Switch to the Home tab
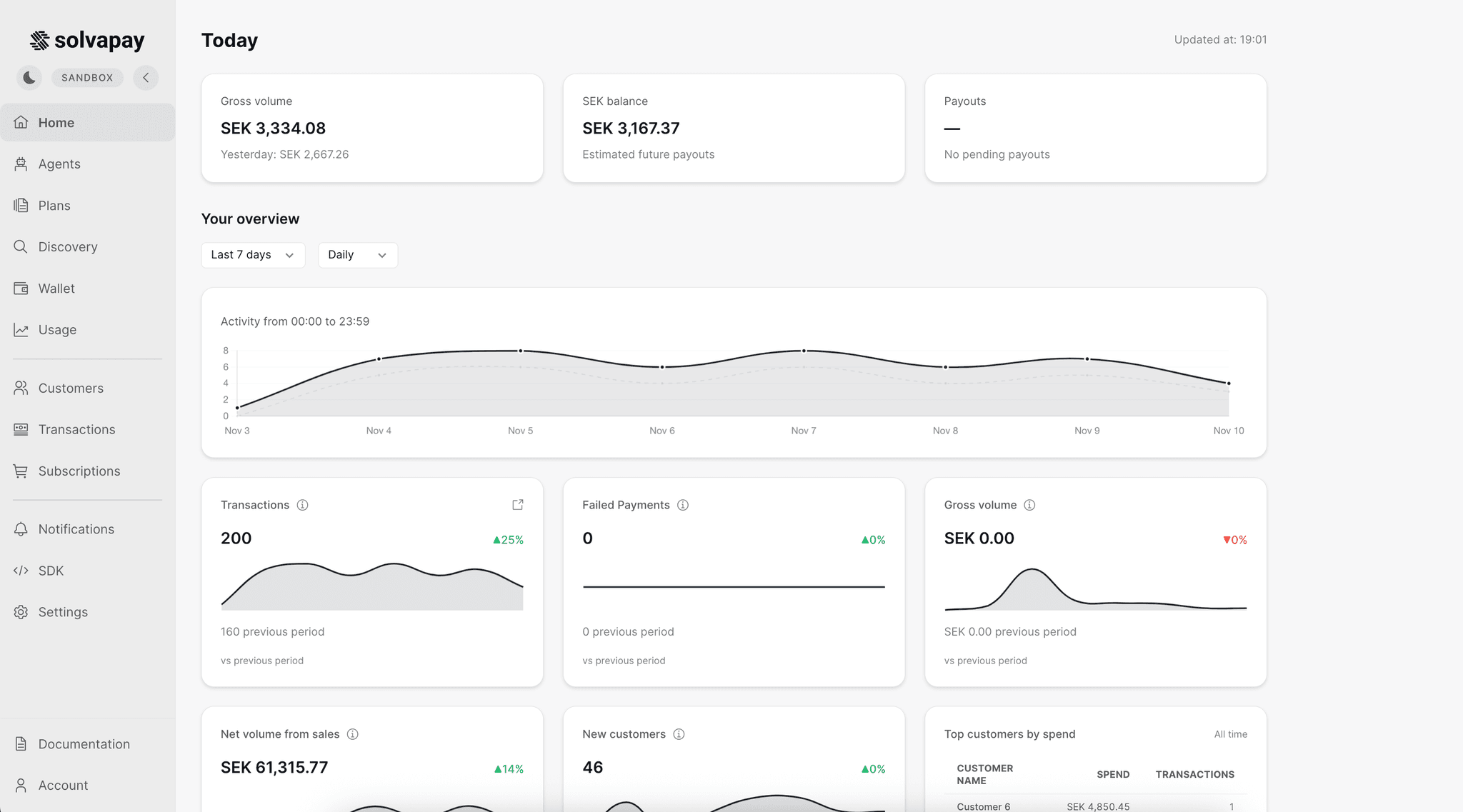The height and width of the screenshot is (812, 1463). pos(56,122)
